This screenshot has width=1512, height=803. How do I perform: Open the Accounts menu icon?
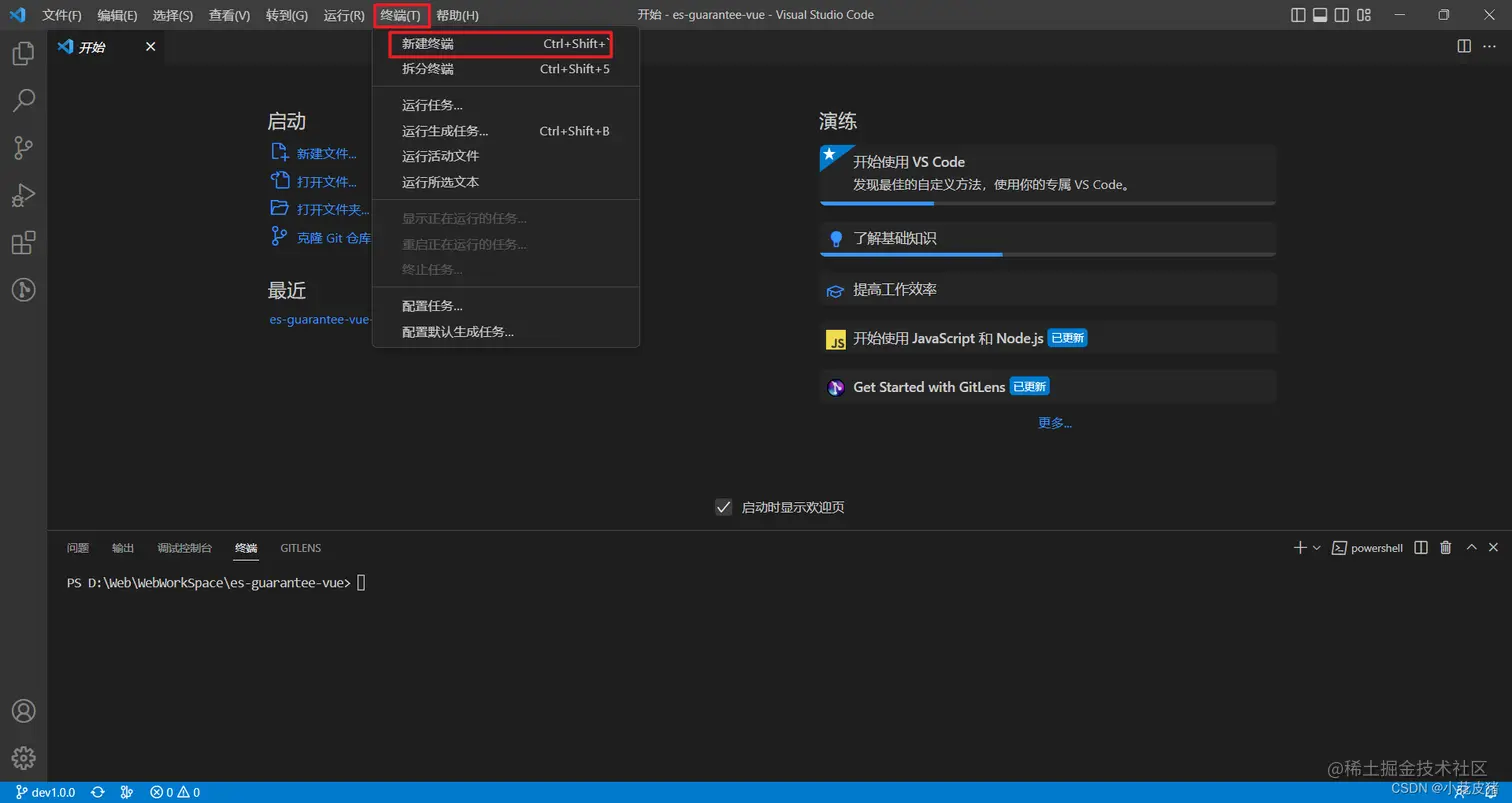(x=23, y=711)
